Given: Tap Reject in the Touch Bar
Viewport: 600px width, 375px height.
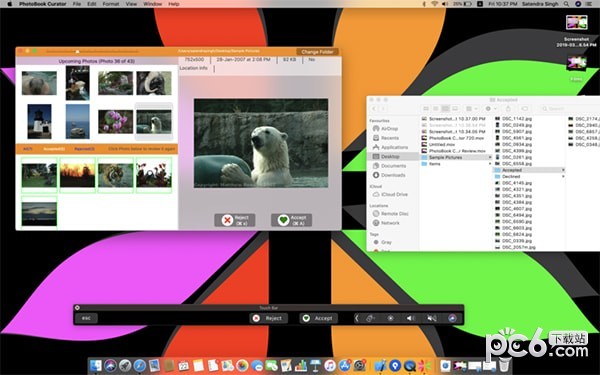Looking at the screenshot, I should click(x=268, y=318).
